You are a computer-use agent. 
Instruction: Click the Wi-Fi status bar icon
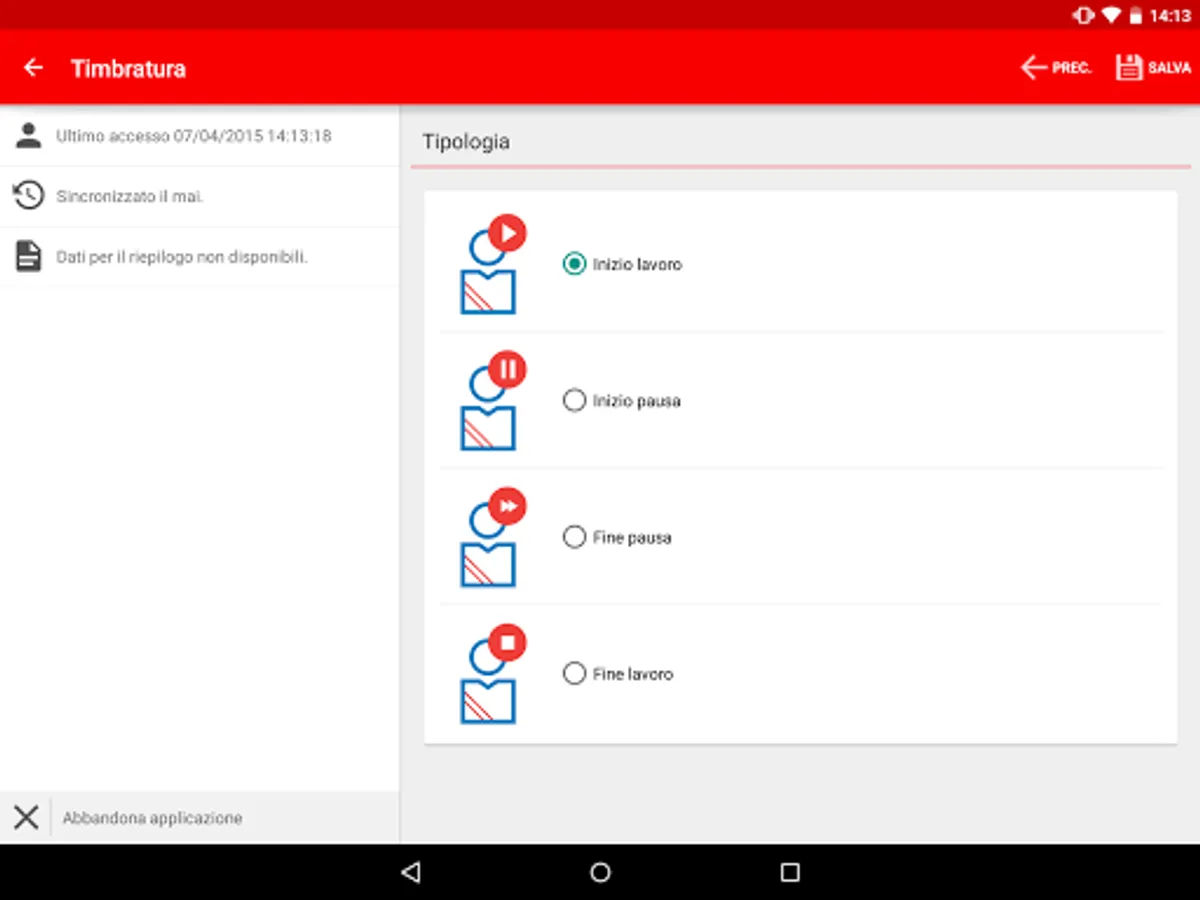[1111, 16]
